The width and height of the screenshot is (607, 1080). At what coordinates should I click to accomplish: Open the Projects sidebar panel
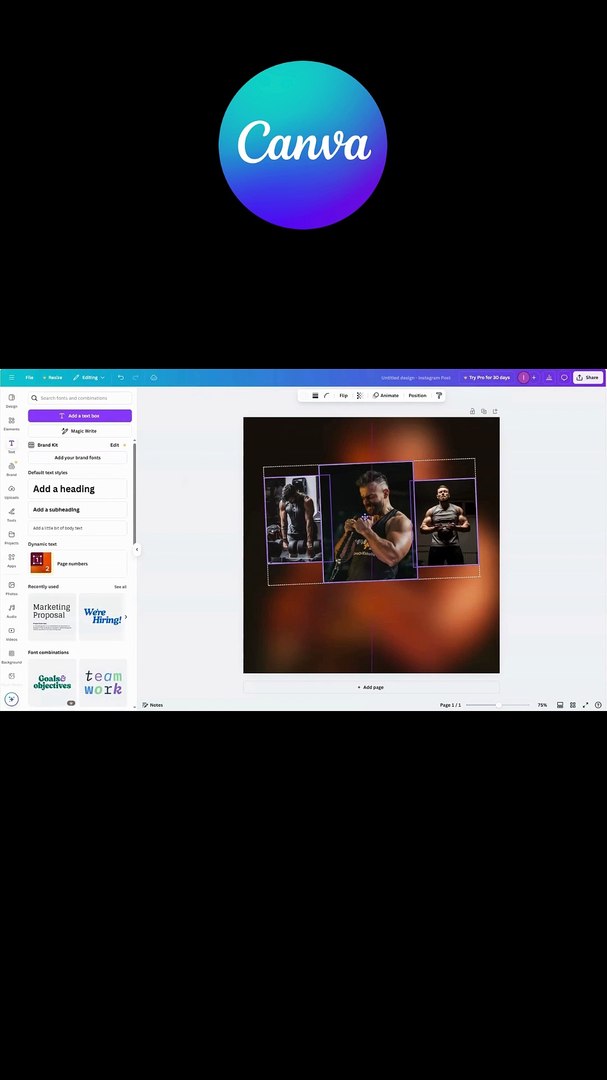pos(11,537)
